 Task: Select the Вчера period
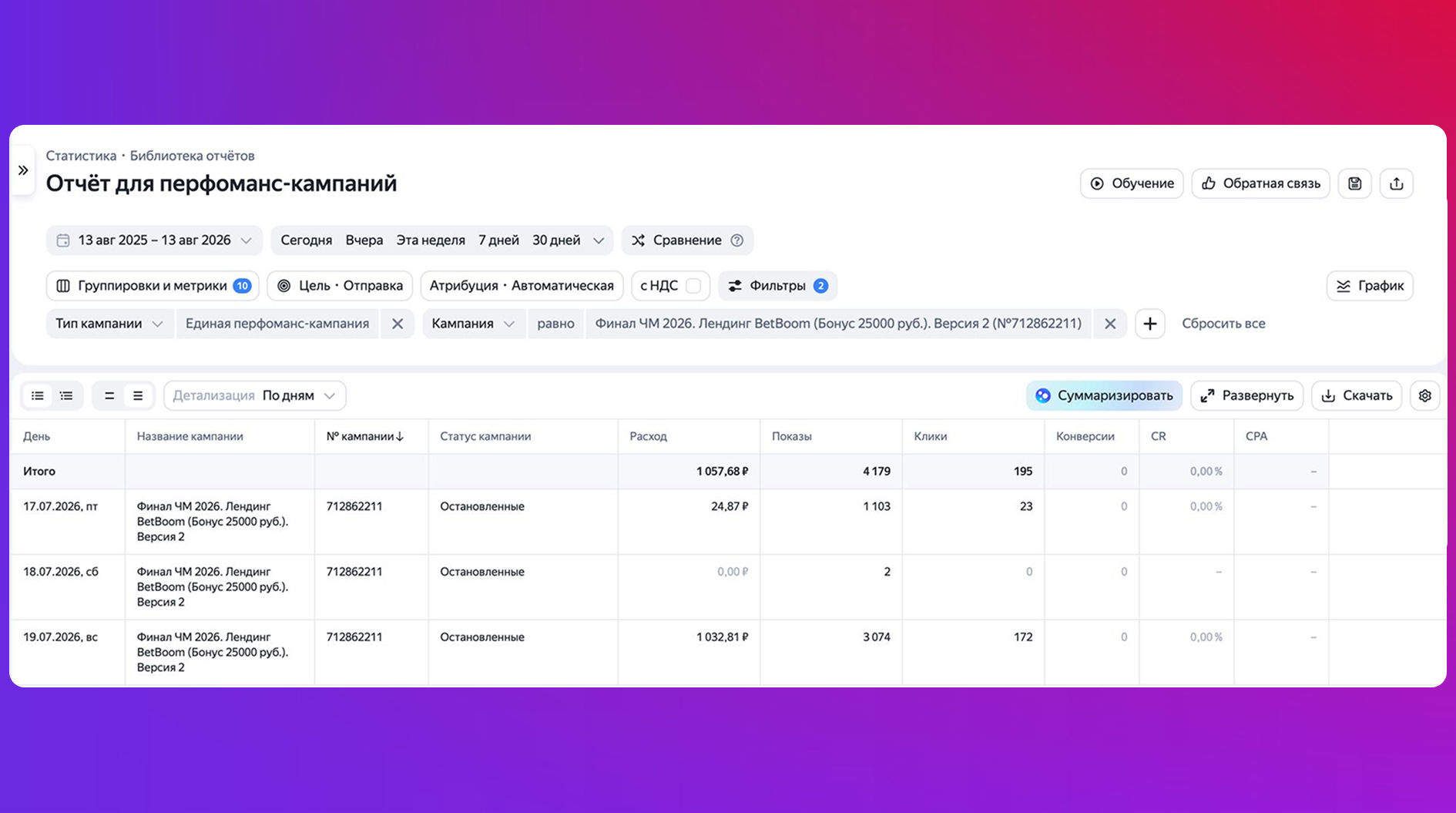364,240
